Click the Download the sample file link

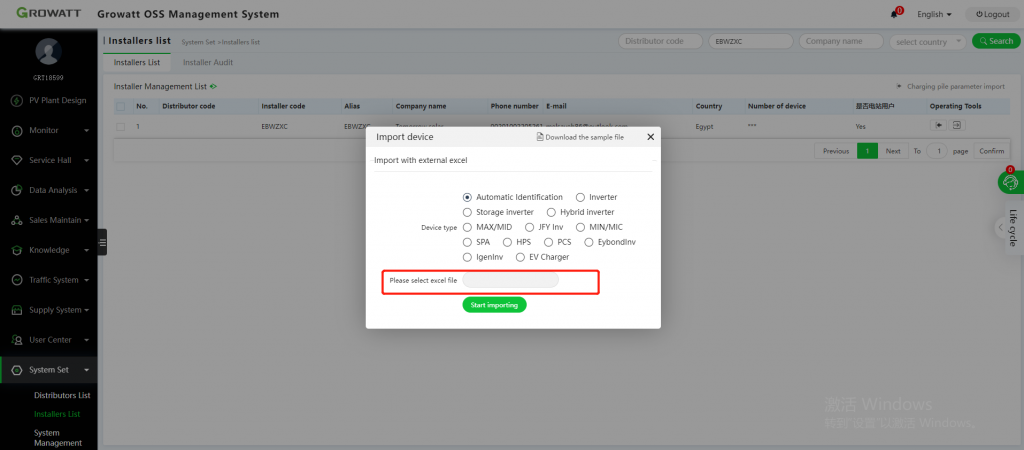pos(580,137)
